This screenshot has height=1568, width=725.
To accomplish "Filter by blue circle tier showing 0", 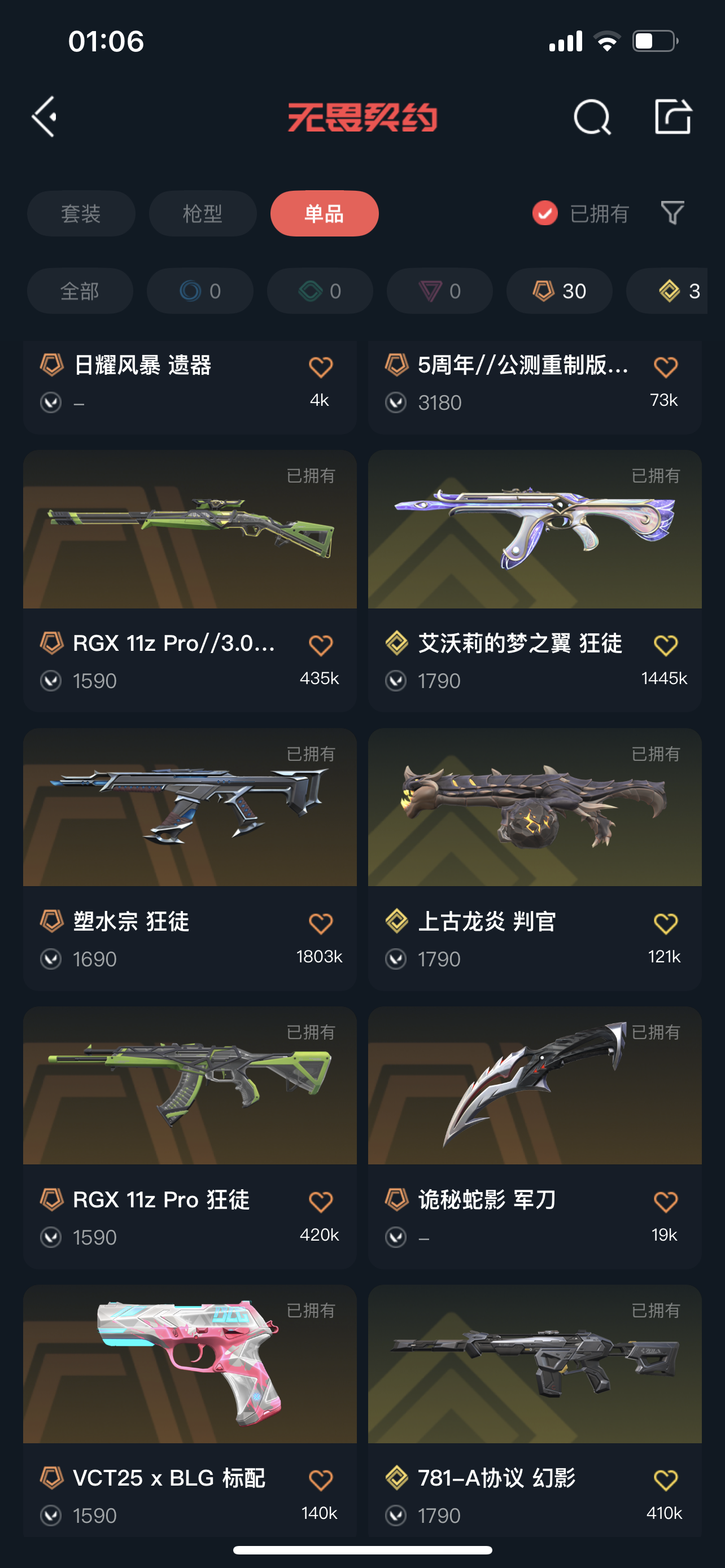I will [x=200, y=291].
